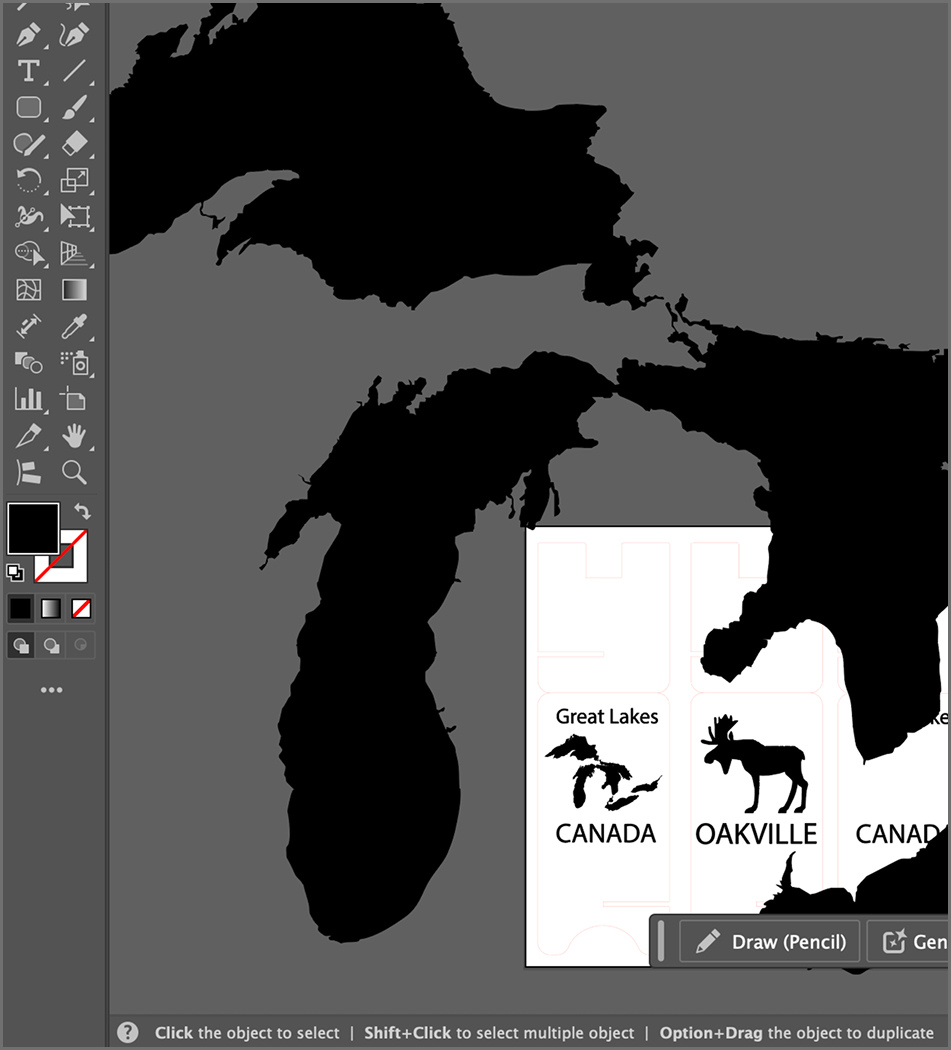Viewport: 951px width, 1050px height.
Task: Select the Rotate tool
Action: [x=28, y=180]
